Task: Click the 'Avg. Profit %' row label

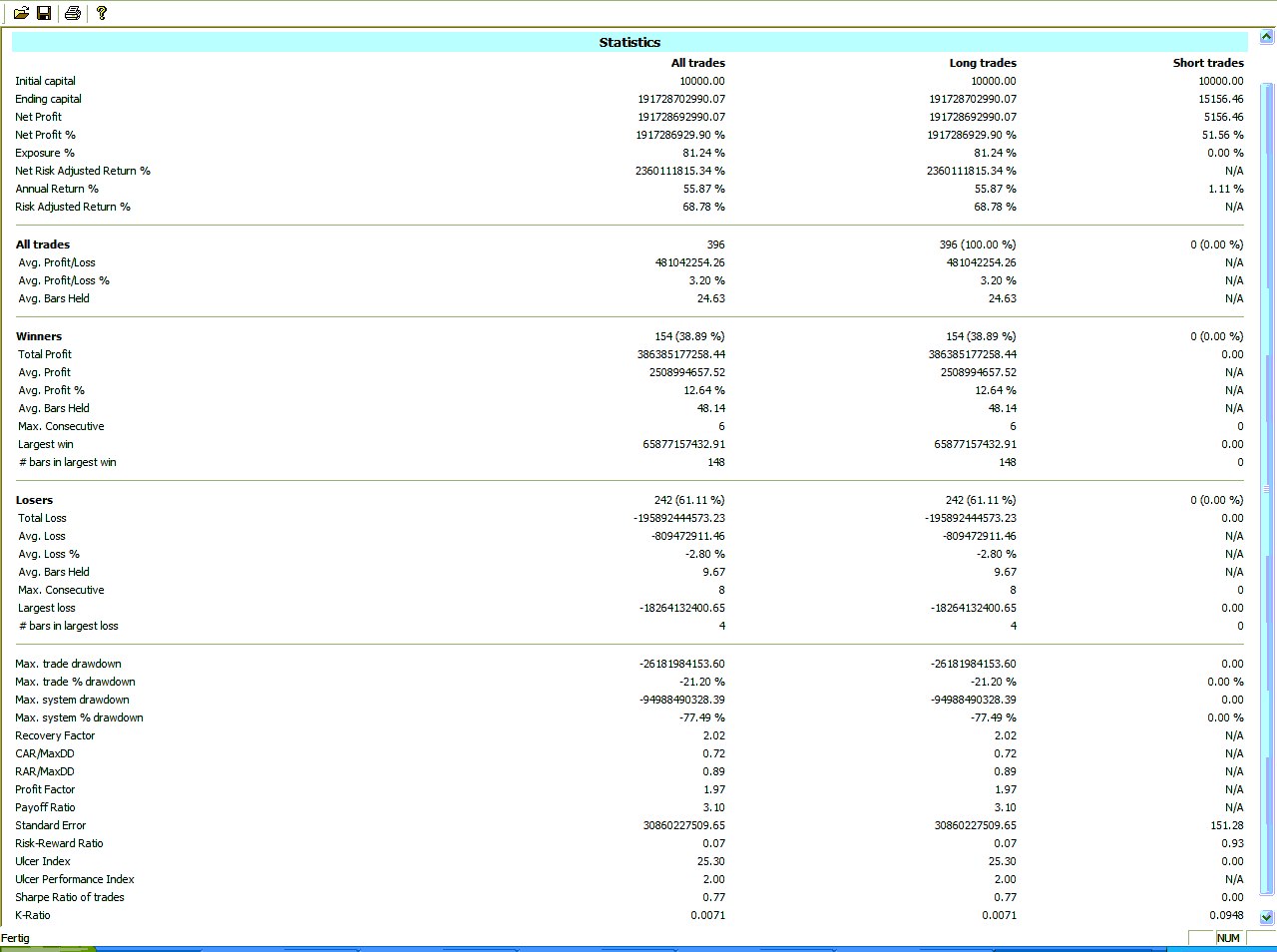Action: [x=51, y=390]
